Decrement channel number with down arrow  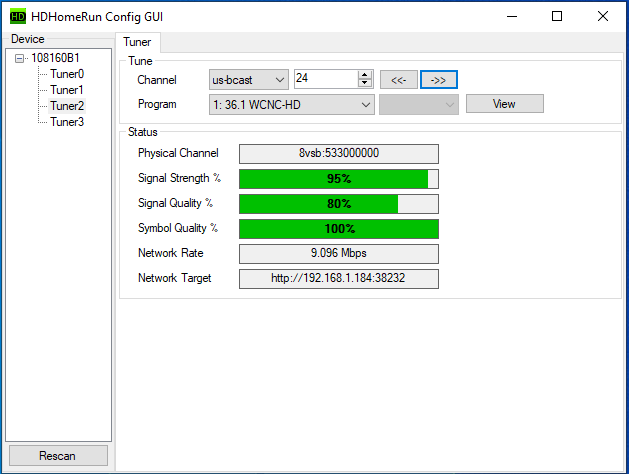365,84
